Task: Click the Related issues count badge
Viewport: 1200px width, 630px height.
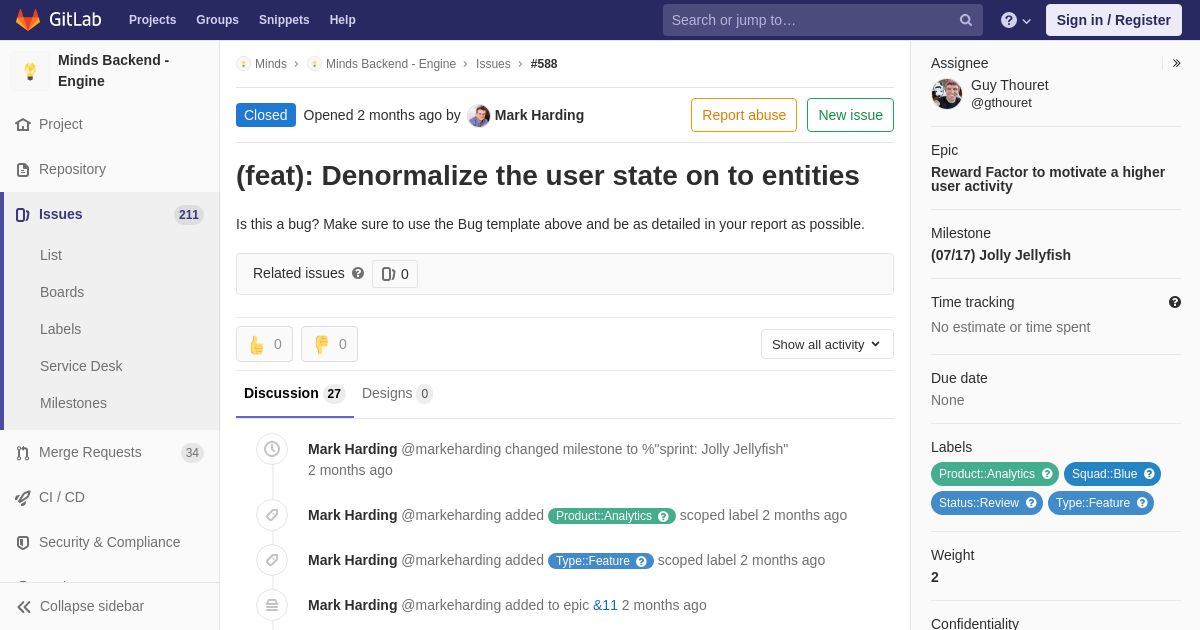Action: (395, 274)
